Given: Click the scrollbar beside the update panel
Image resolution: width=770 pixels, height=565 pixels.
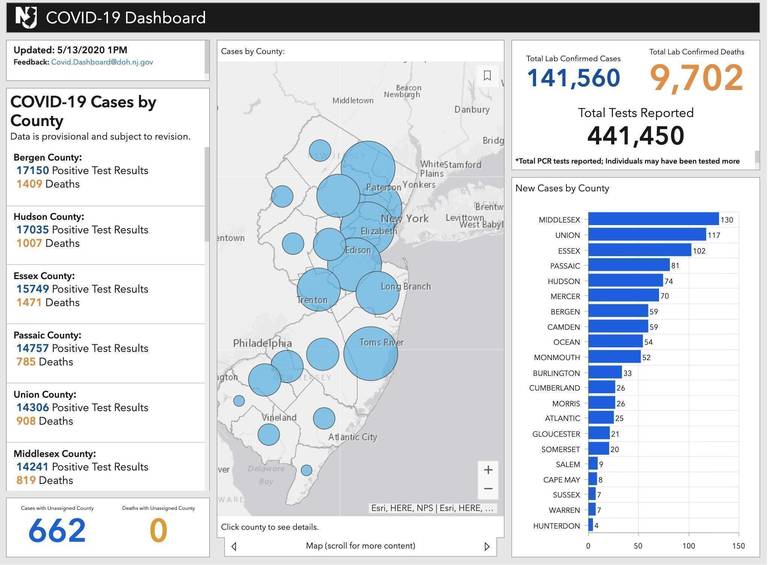Looking at the screenshot, I should 207,58.
